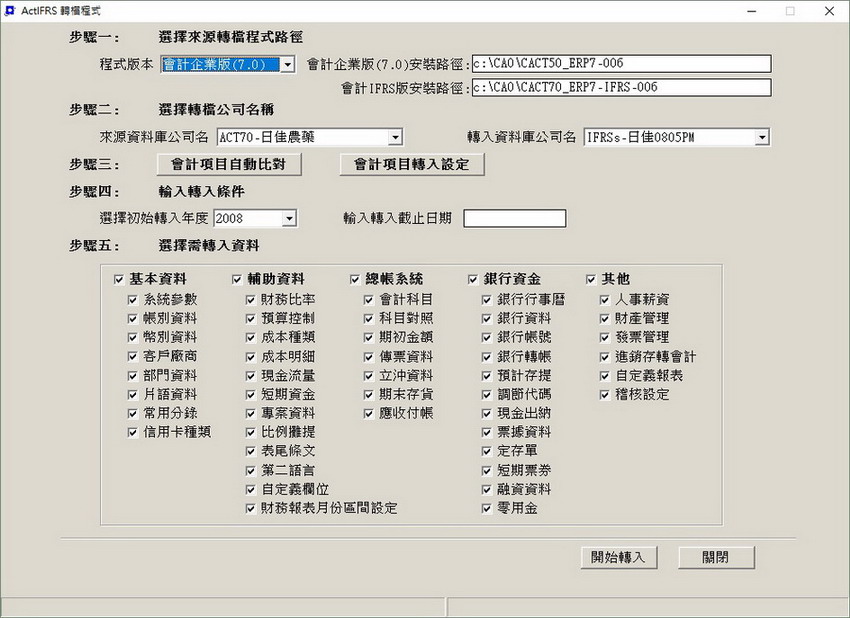Uncheck the 調節代碼 checkbox
The width and height of the screenshot is (850, 618).
point(486,395)
